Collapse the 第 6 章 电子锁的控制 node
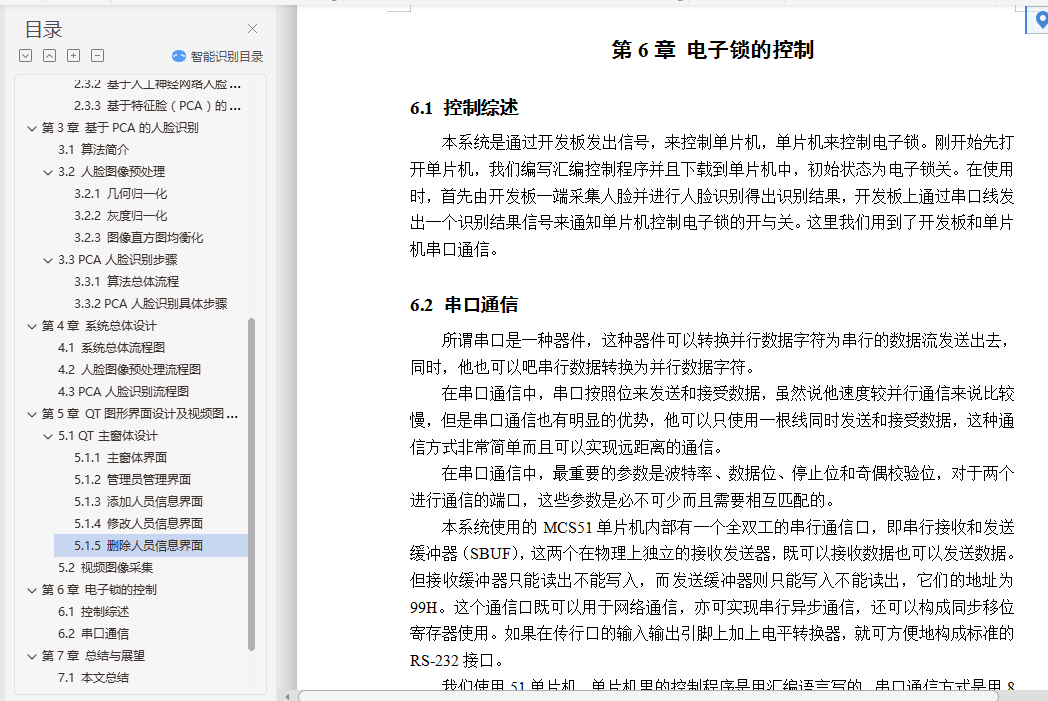1048x701 pixels. (x=31, y=590)
